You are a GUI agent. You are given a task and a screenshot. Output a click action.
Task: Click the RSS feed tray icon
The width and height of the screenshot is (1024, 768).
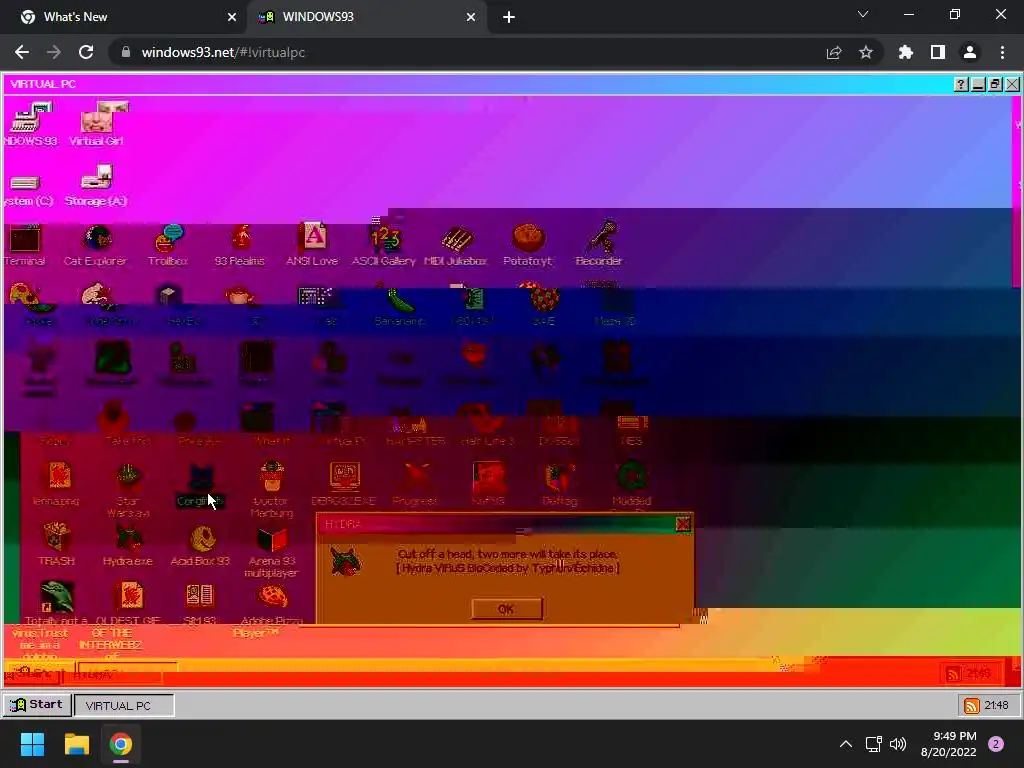pos(972,705)
